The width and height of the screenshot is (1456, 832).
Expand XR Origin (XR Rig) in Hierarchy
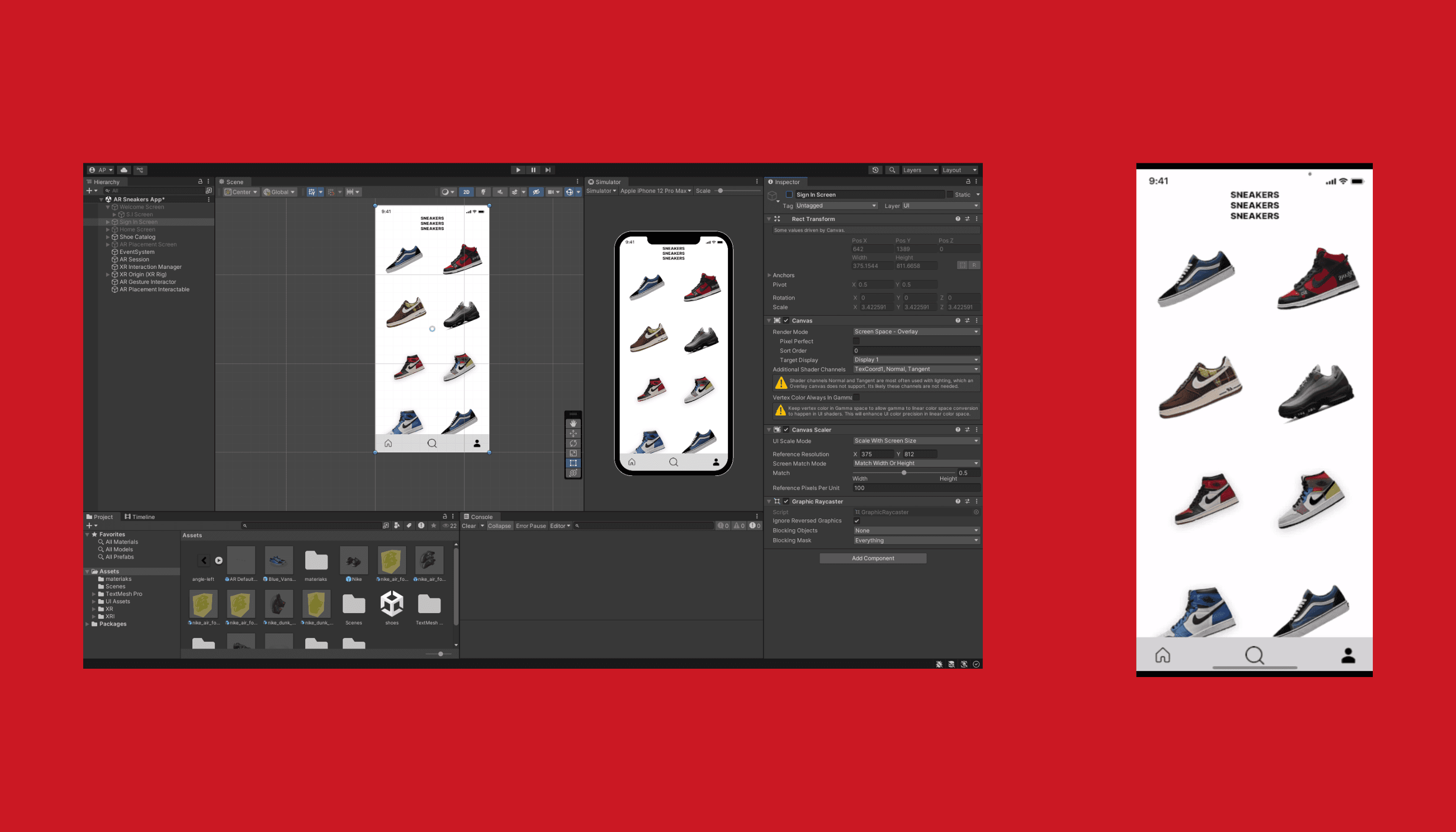point(108,275)
